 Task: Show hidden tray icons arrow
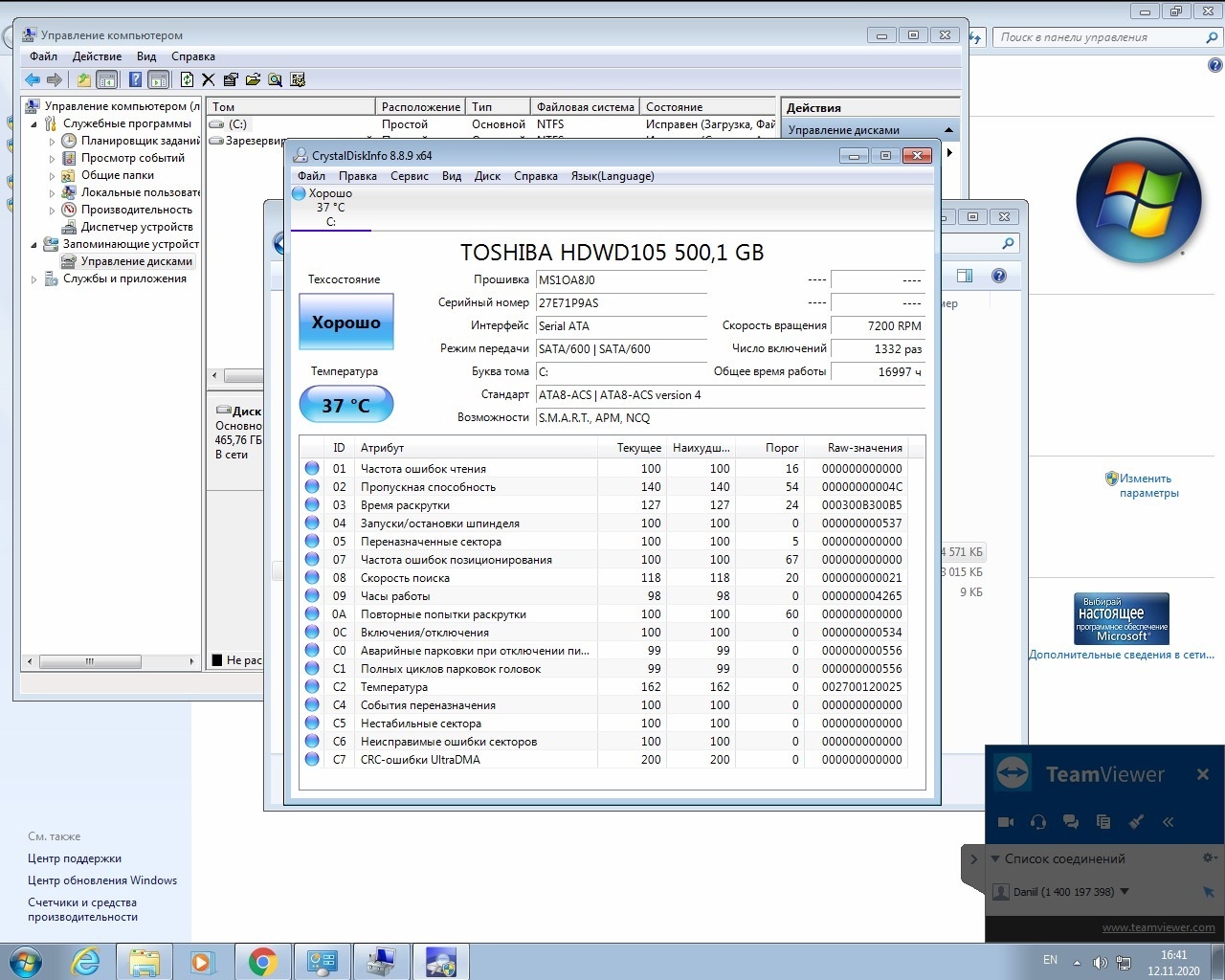pos(1077,963)
